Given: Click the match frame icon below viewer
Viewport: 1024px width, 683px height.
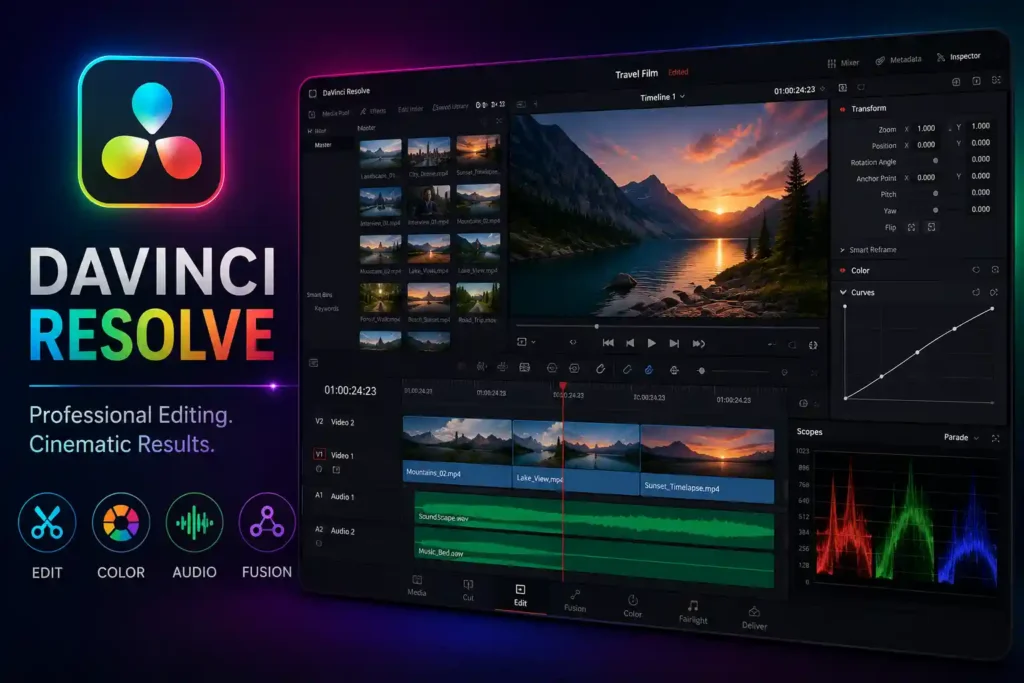Looking at the screenshot, I should (x=573, y=342).
